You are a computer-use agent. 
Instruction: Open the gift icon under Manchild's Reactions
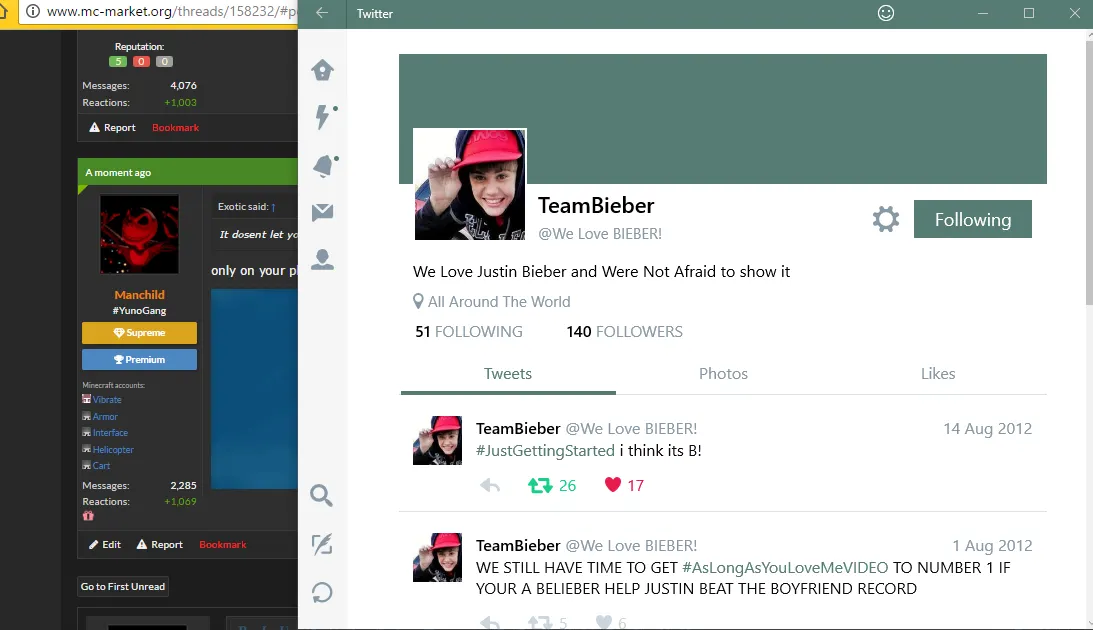click(x=88, y=516)
